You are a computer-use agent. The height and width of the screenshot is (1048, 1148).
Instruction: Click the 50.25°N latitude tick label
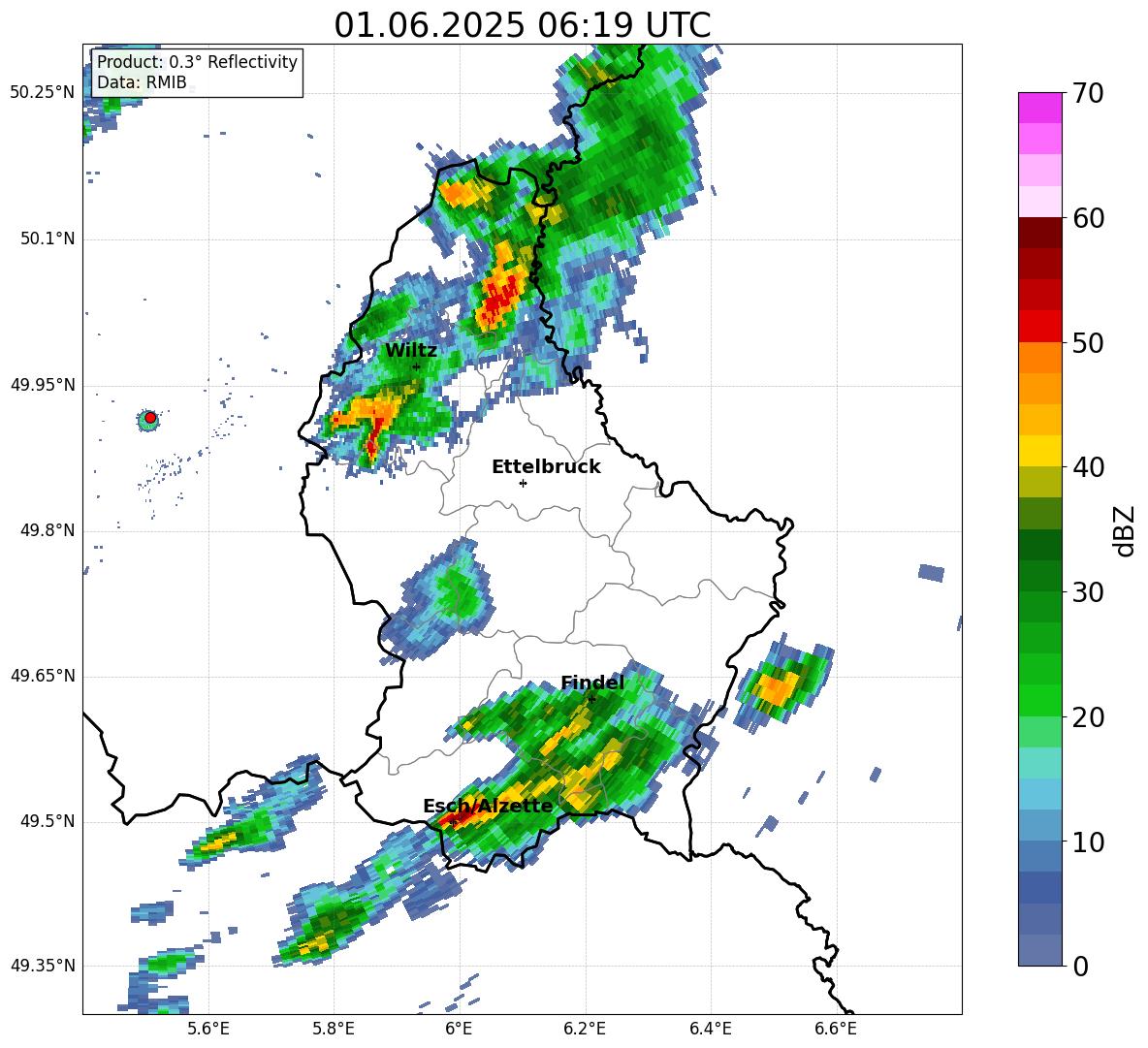(x=42, y=93)
